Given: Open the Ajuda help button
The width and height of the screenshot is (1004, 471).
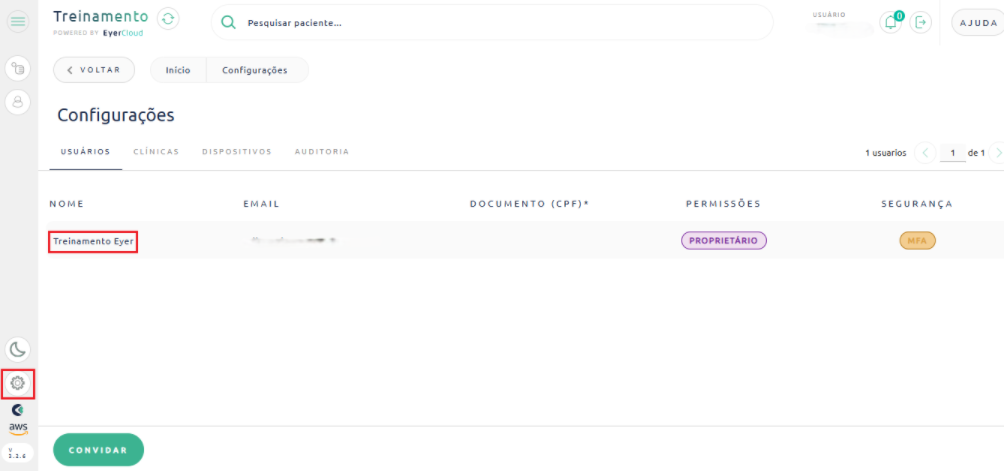Looking at the screenshot, I should (x=975, y=22).
